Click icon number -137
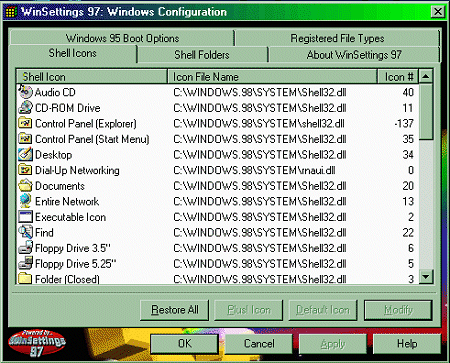 tap(404, 124)
